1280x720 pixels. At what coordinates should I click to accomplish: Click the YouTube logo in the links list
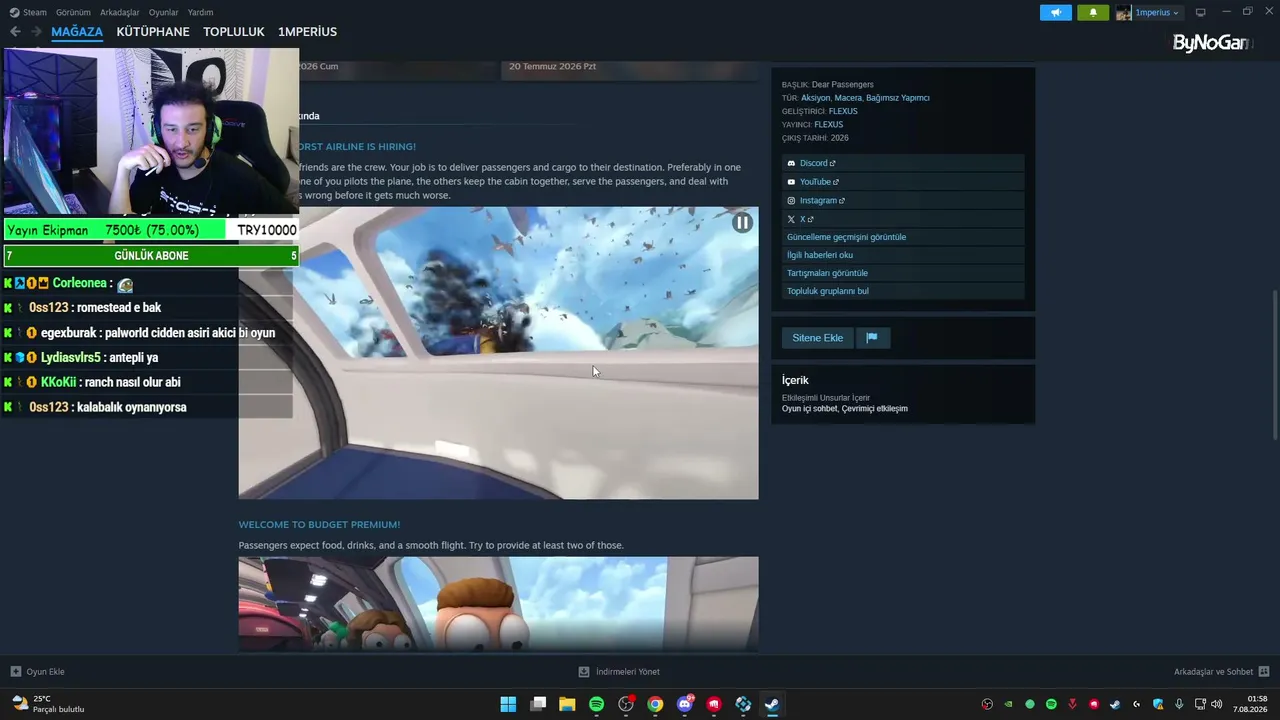pos(791,182)
